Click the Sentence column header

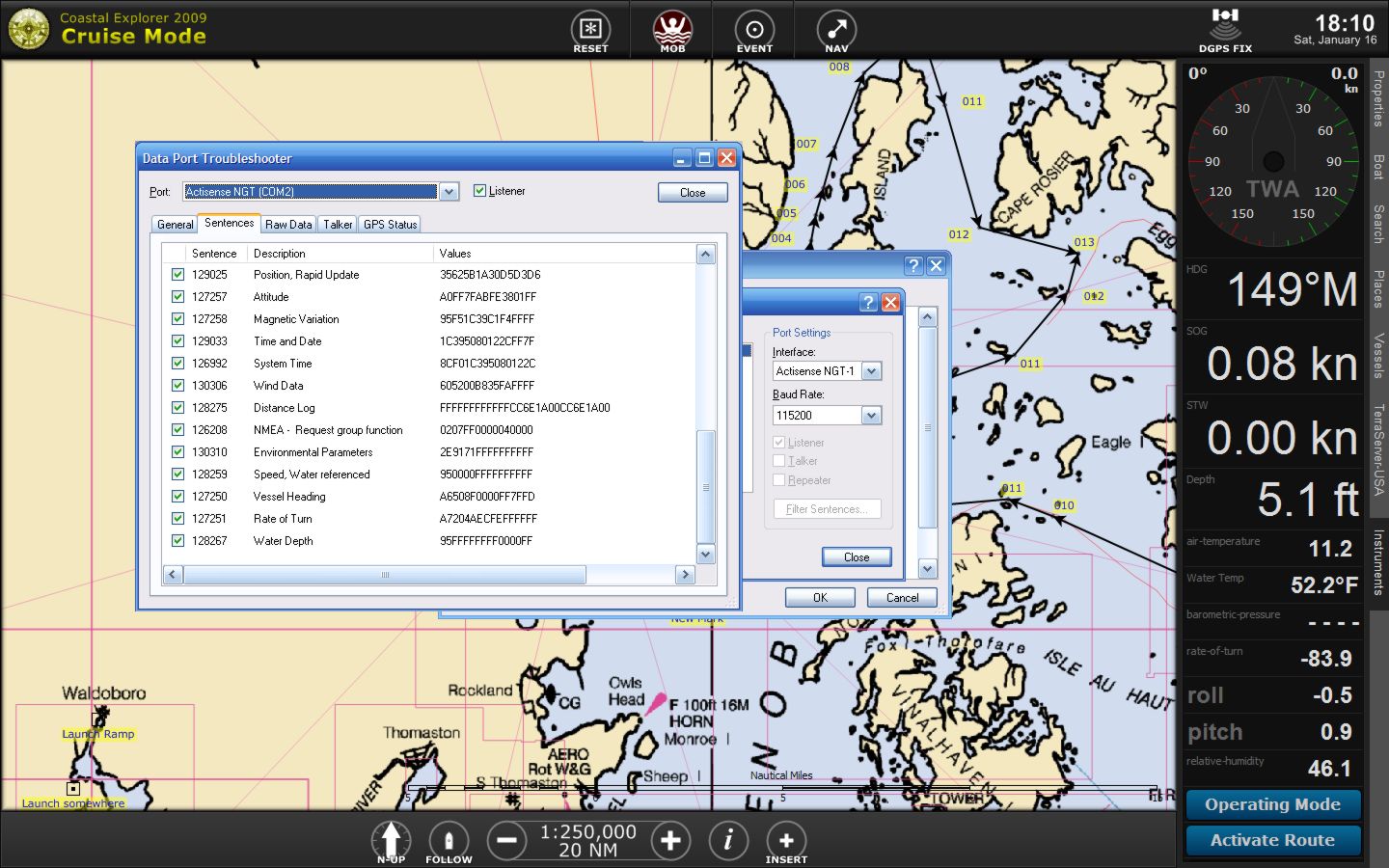tap(214, 254)
